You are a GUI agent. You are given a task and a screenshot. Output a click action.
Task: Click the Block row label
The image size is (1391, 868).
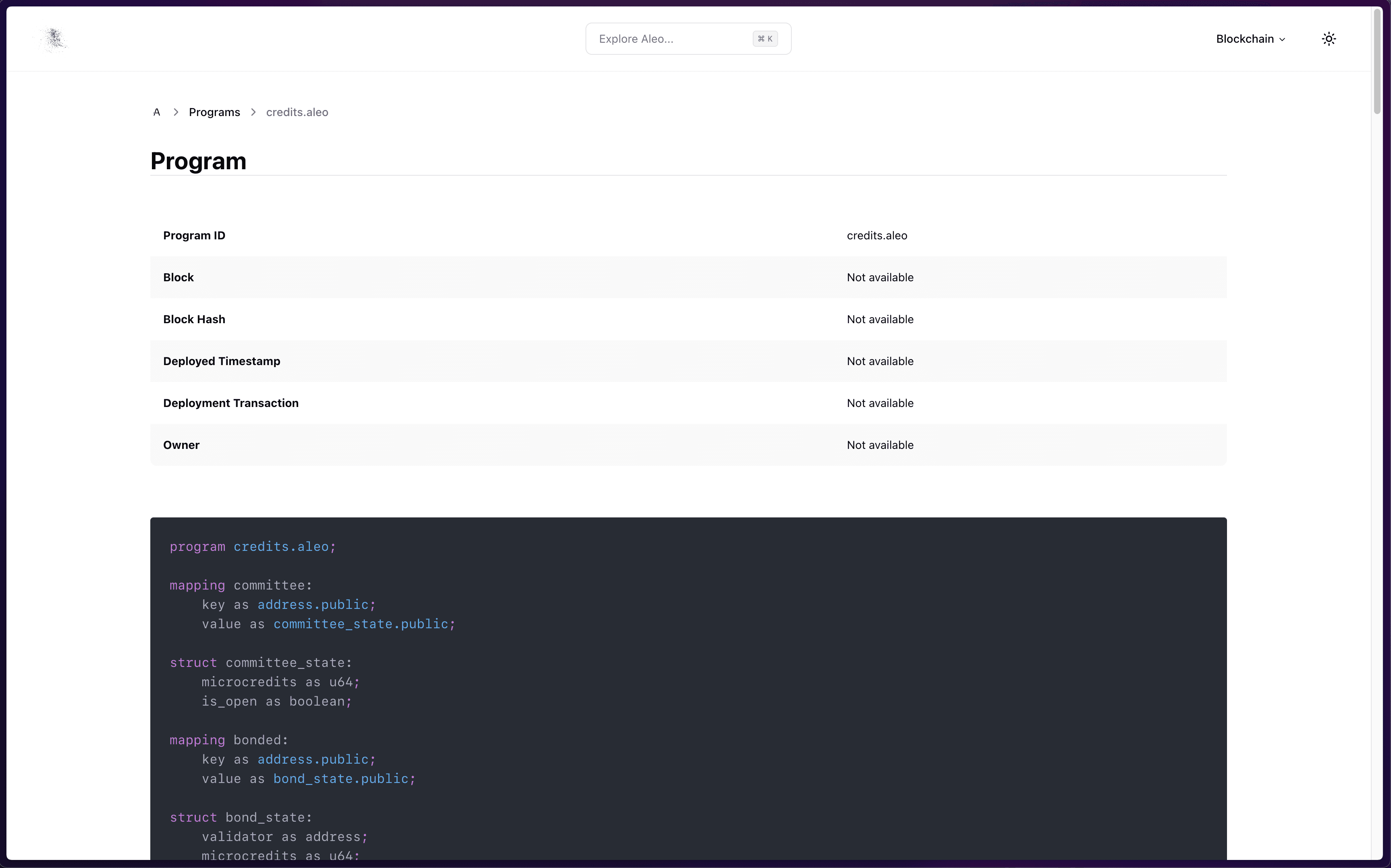(178, 277)
